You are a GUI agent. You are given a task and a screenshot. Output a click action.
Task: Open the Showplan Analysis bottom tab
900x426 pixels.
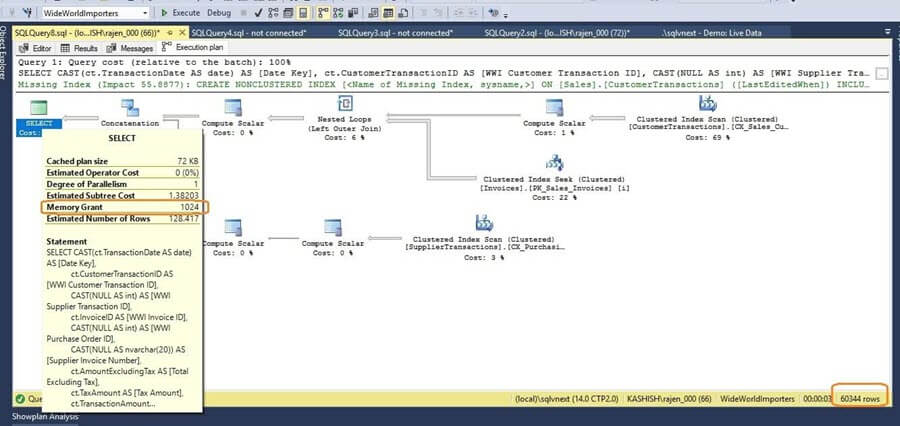(45, 417)
